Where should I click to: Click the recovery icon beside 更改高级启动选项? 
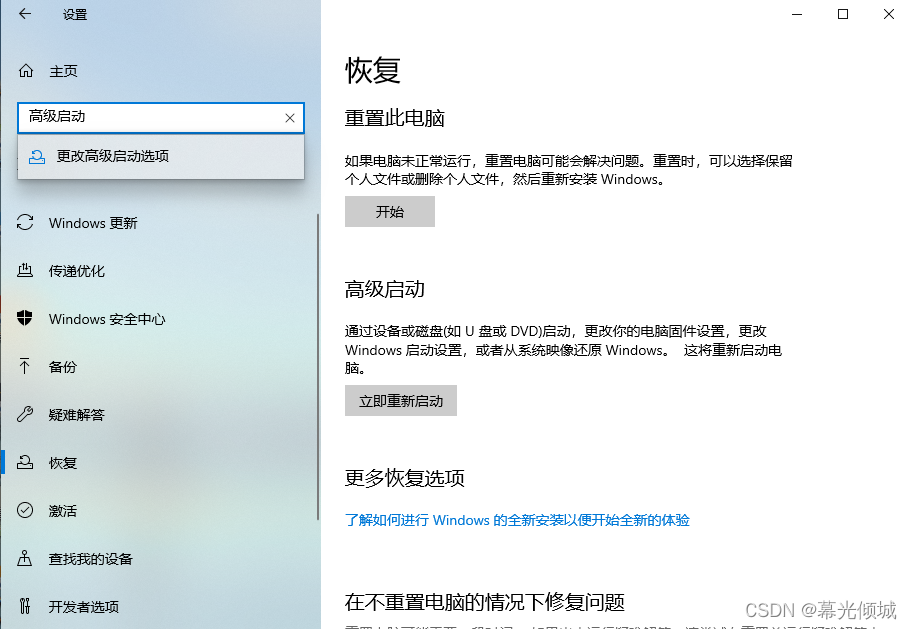point(37,157)
